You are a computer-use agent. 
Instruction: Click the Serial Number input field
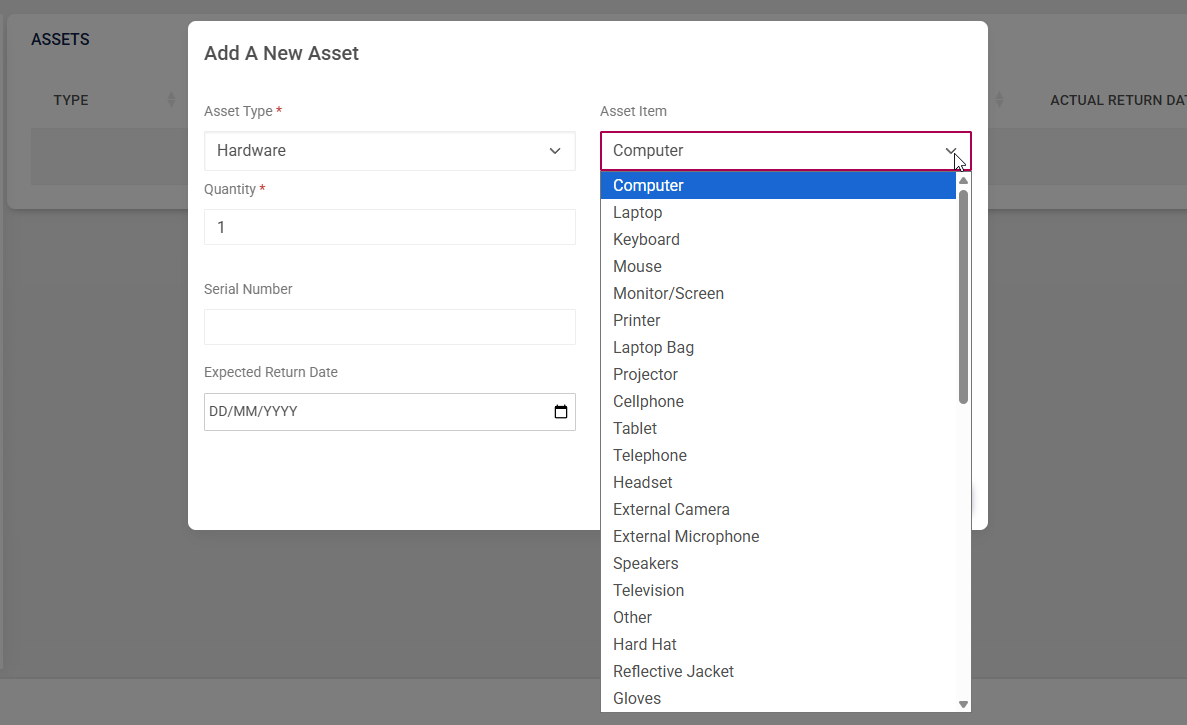389,327
